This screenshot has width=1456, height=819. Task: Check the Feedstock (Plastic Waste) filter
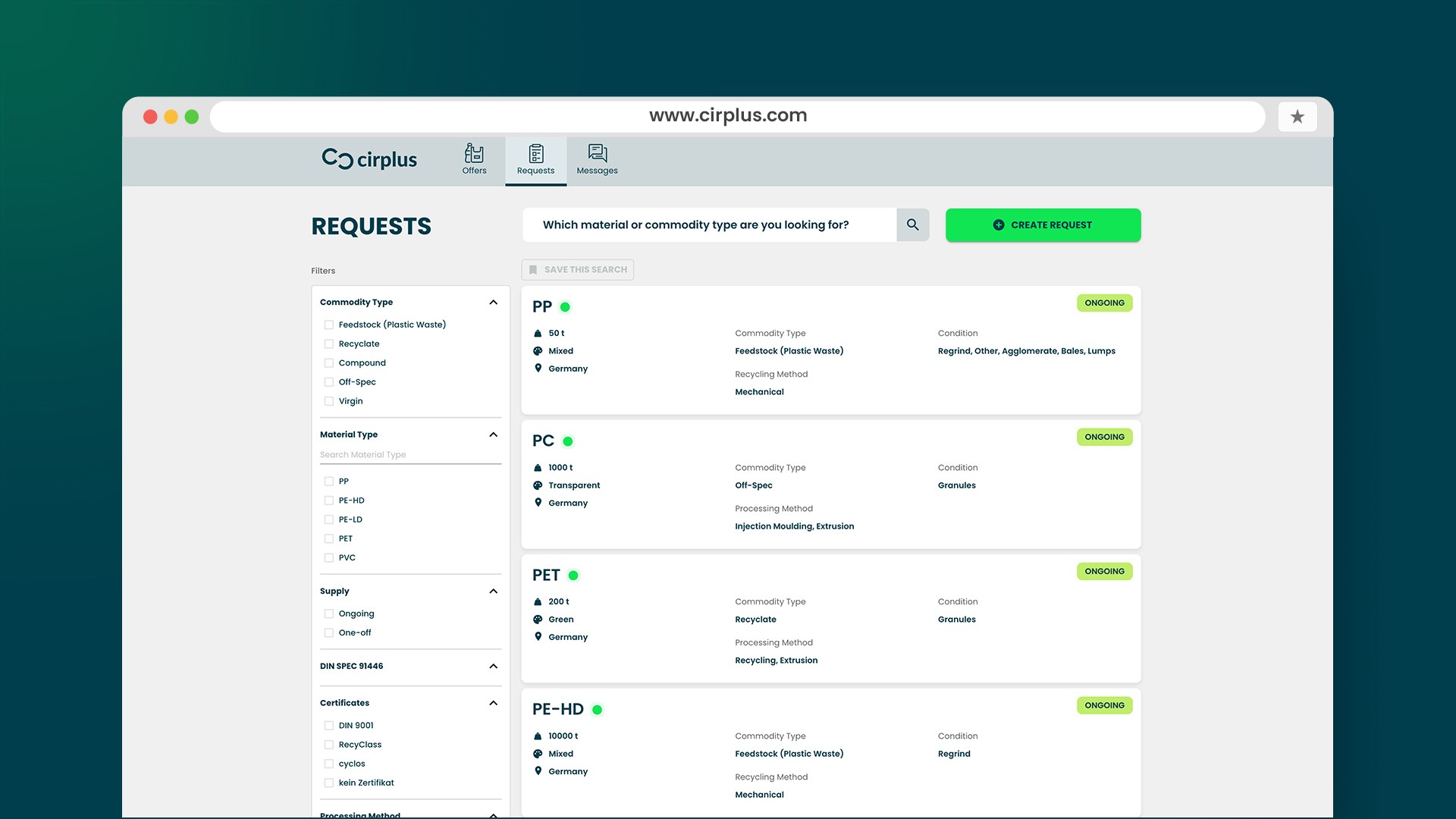[x=329, y=325]
